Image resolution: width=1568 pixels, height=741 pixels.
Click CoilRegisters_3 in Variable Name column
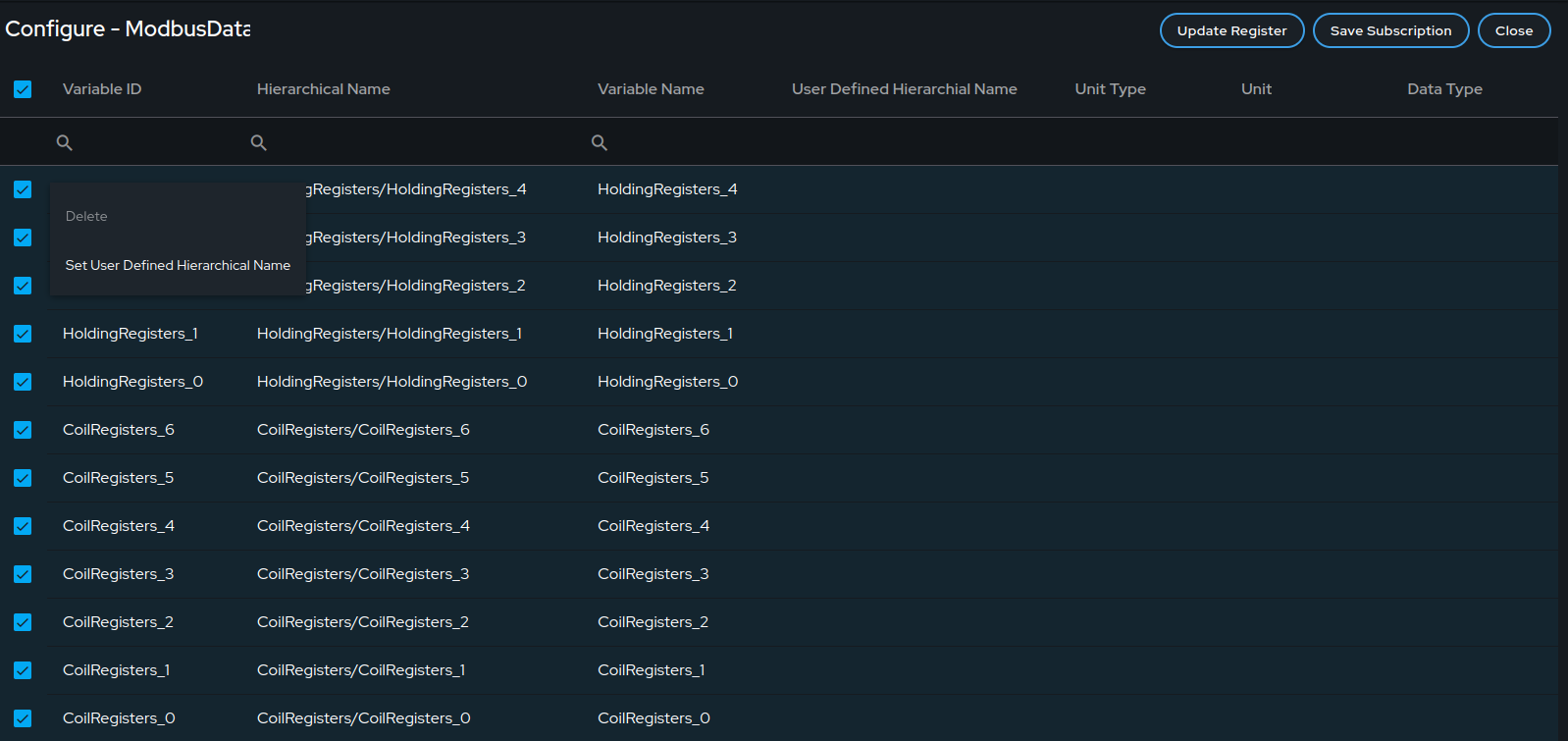653,574
